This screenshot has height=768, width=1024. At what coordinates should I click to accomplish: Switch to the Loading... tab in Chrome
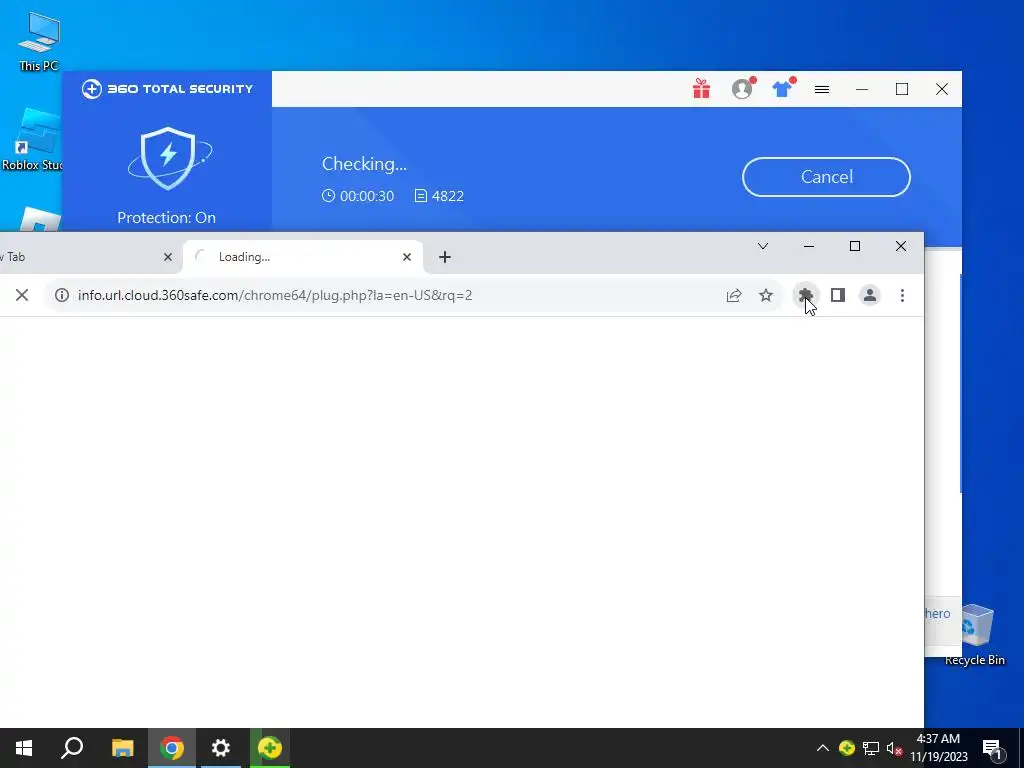click(x=302, y=257)
